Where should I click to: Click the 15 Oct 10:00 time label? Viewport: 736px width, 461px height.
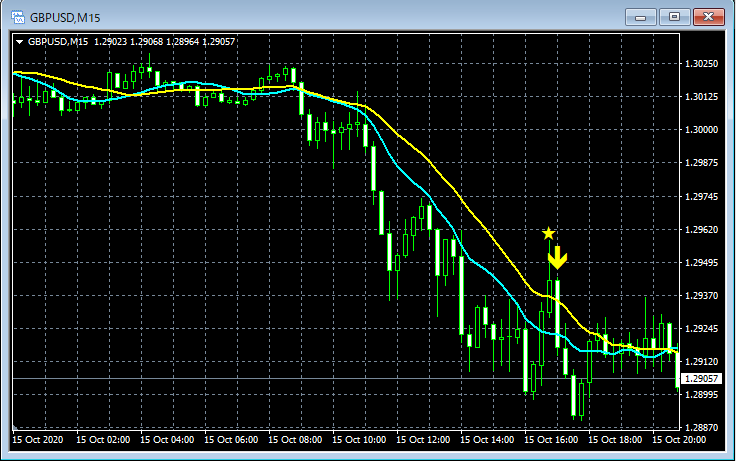pos(359,440)
